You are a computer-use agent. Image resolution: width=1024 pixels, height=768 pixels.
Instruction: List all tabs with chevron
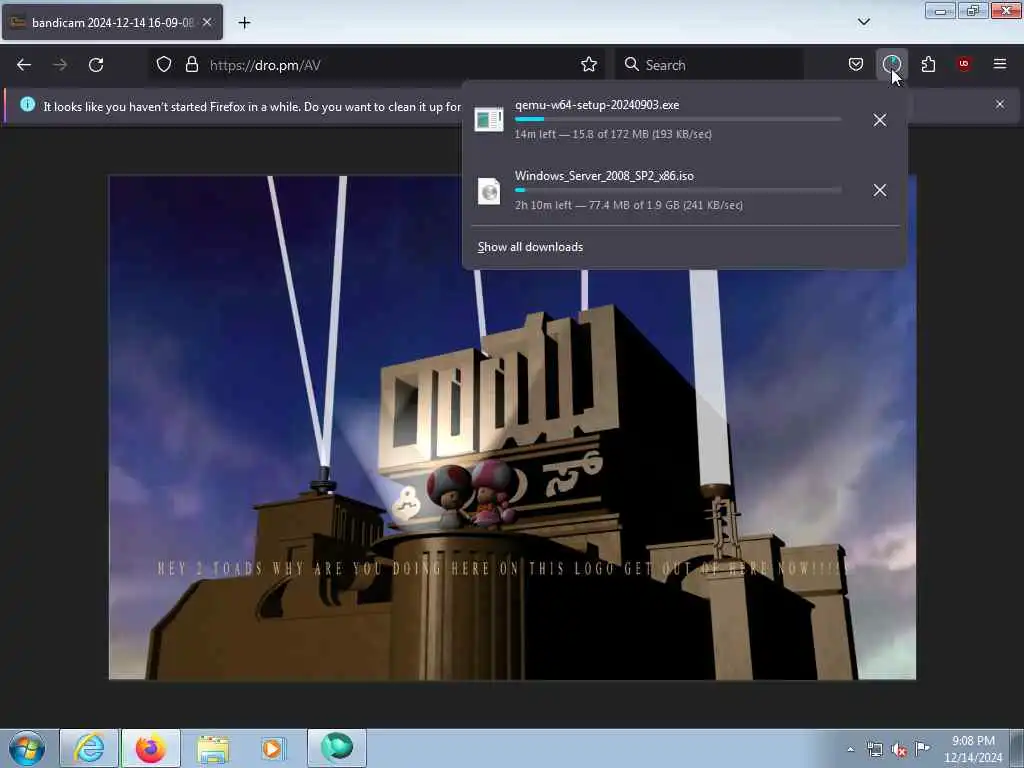[x=863, y=22]
